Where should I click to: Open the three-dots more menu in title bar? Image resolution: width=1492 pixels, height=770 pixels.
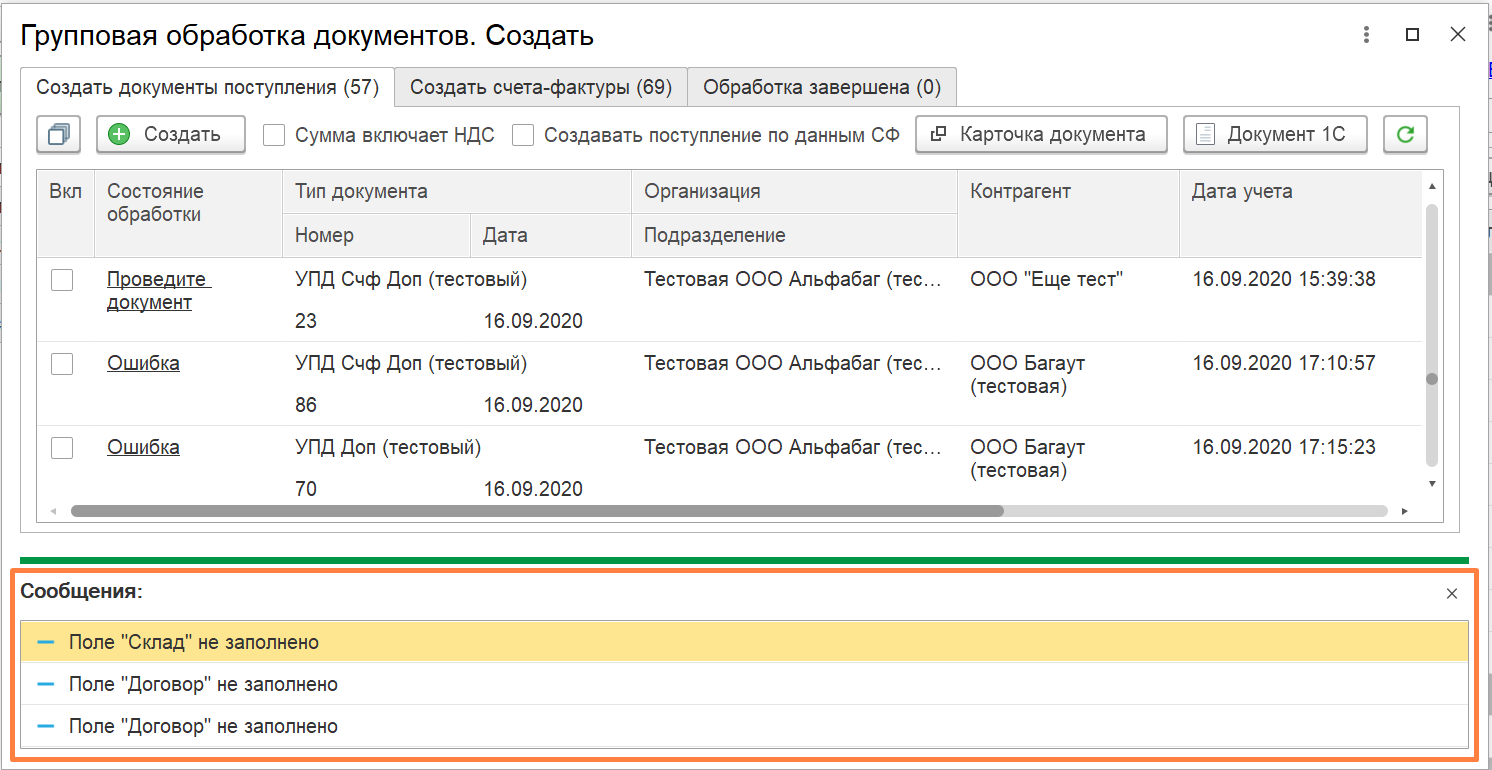coord(1366,35)
